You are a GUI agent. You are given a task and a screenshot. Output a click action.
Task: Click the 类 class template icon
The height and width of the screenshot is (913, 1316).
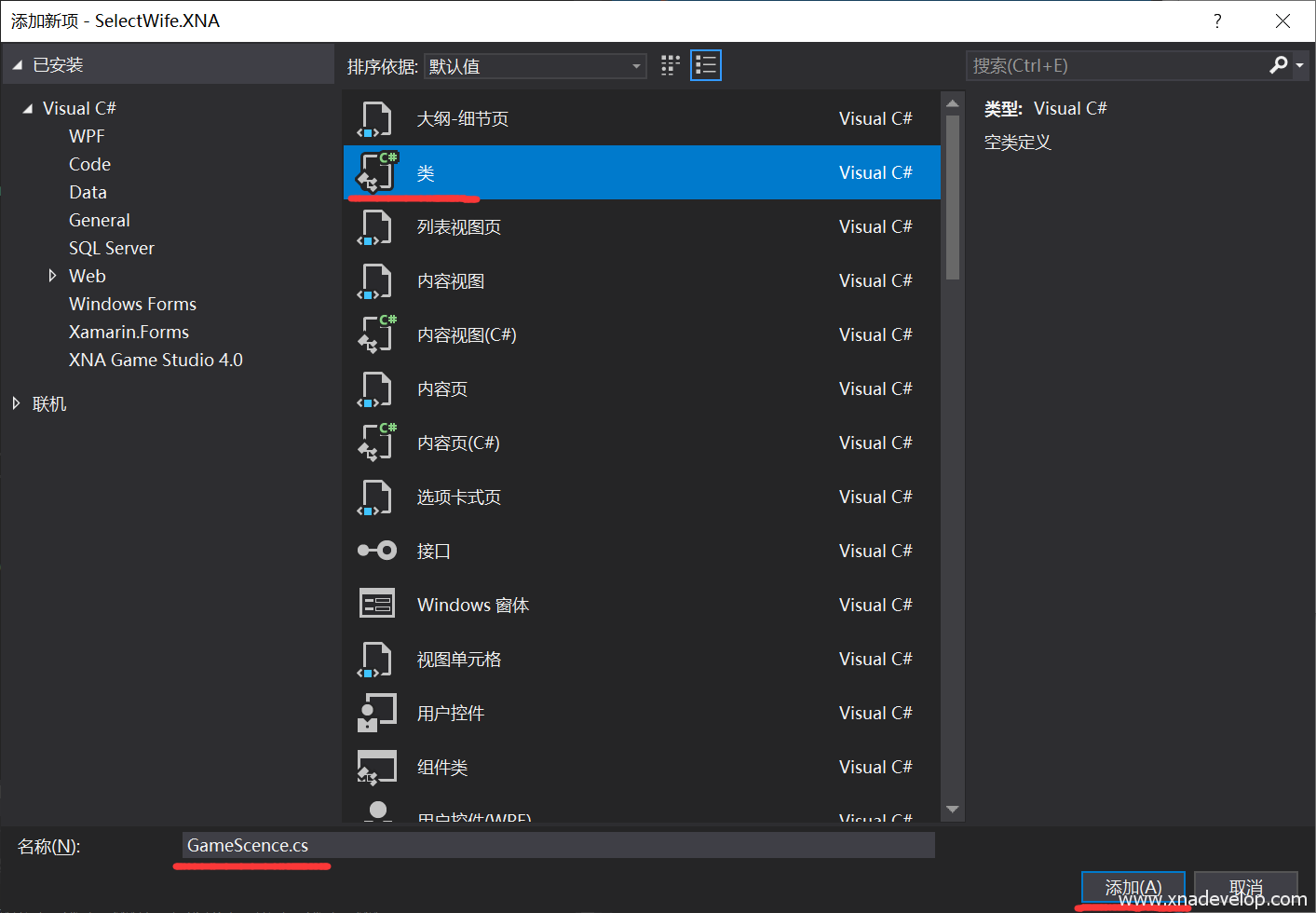coord(376,172)
